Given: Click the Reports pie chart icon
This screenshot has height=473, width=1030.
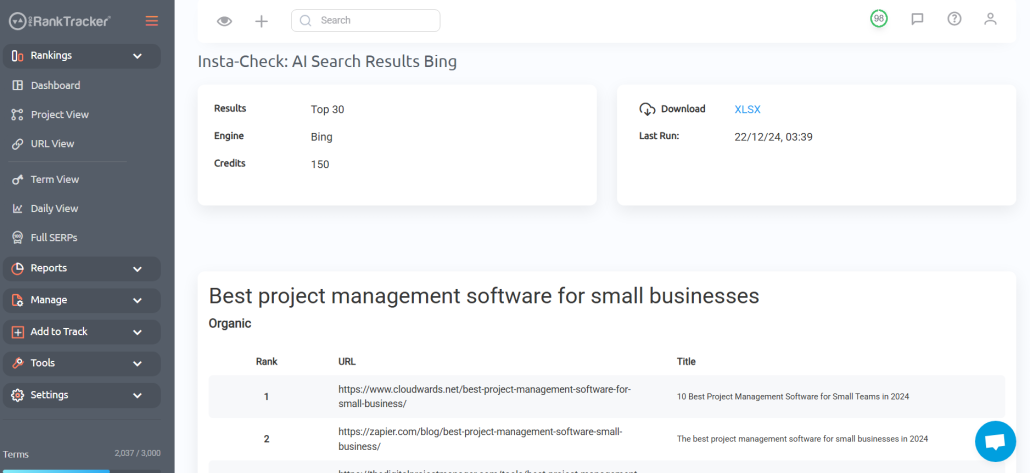Looking at the screenshot, I should 18,268.
